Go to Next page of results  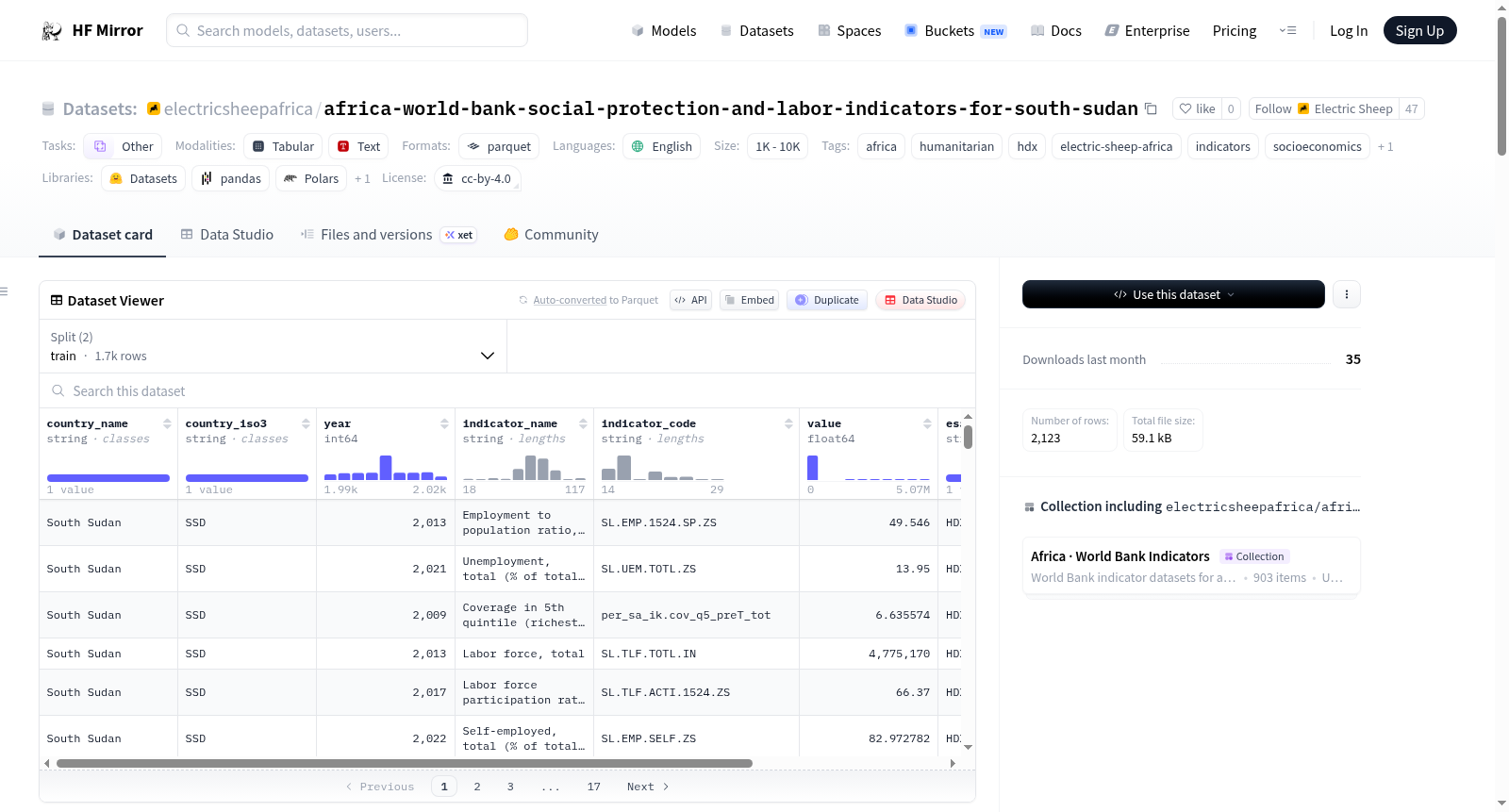coord(648,787)
